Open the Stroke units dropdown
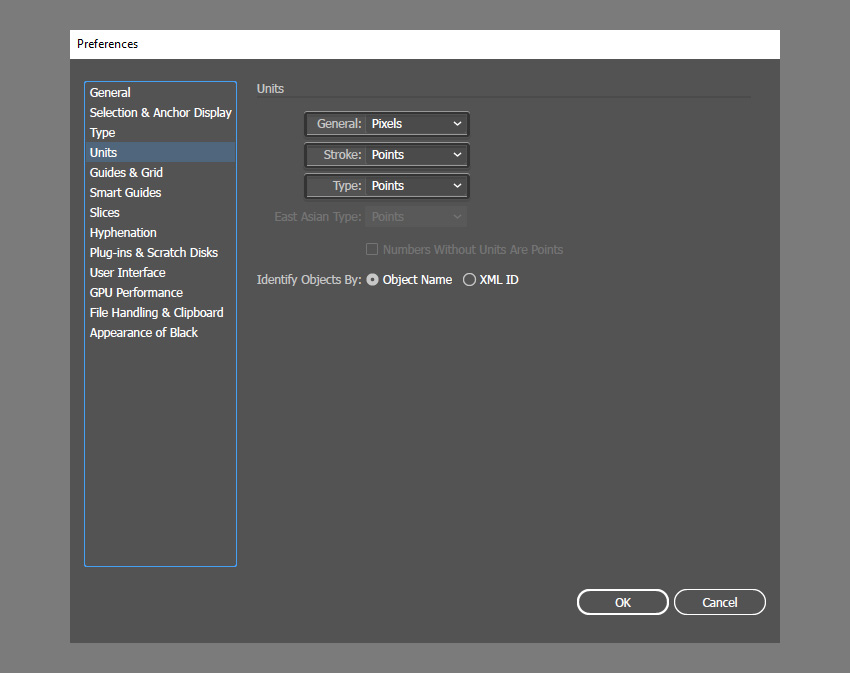 [x=416, y=155]
